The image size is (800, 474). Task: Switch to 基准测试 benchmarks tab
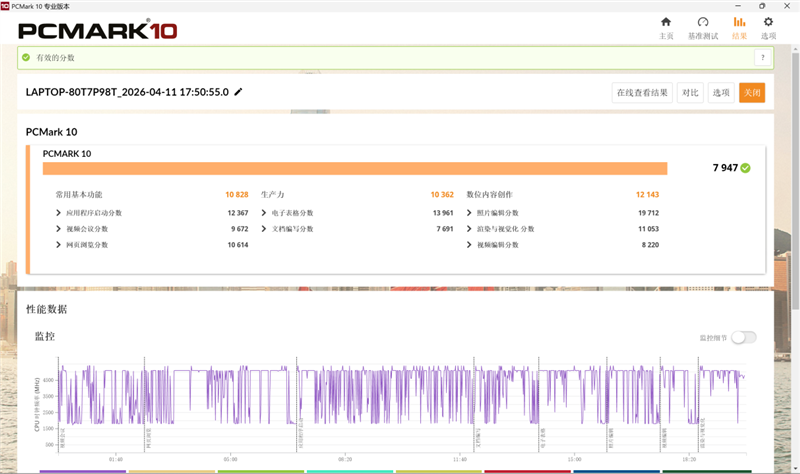click(703, 29)
